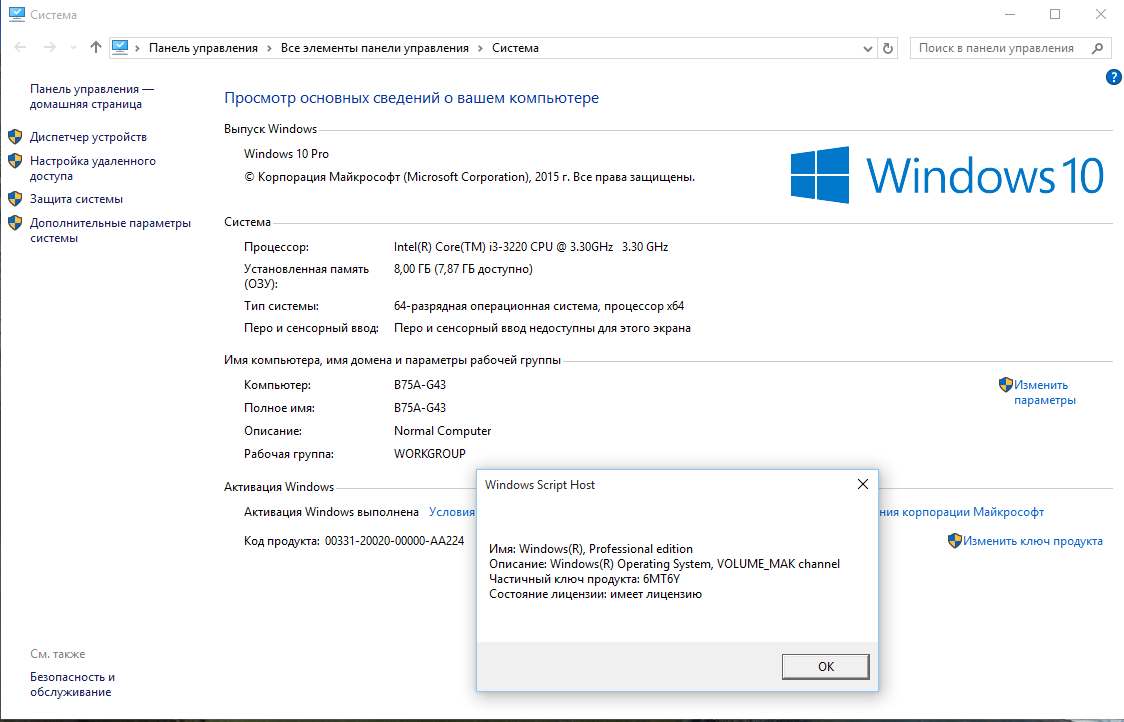The width and height of the screenshot is (1124, 722).
Task: Click 'Windows 10 Pro' edition text
Action: click(286, 154)
